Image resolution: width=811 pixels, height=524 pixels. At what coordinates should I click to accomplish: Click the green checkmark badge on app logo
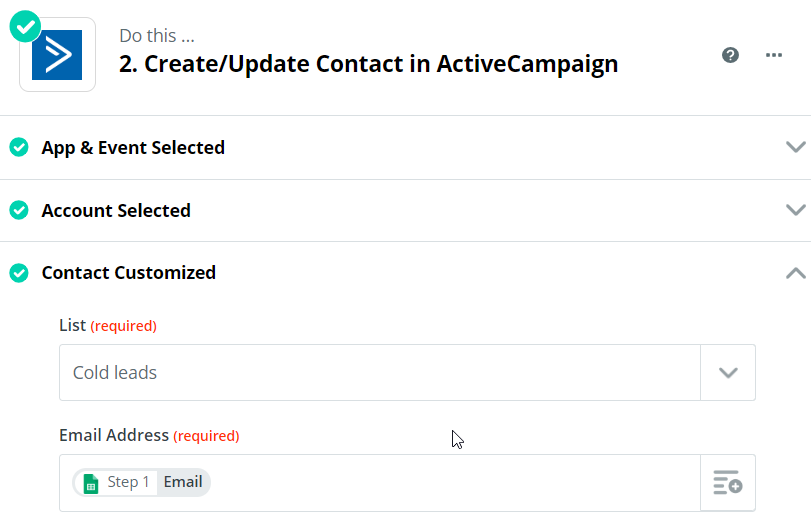click(24, 27)
